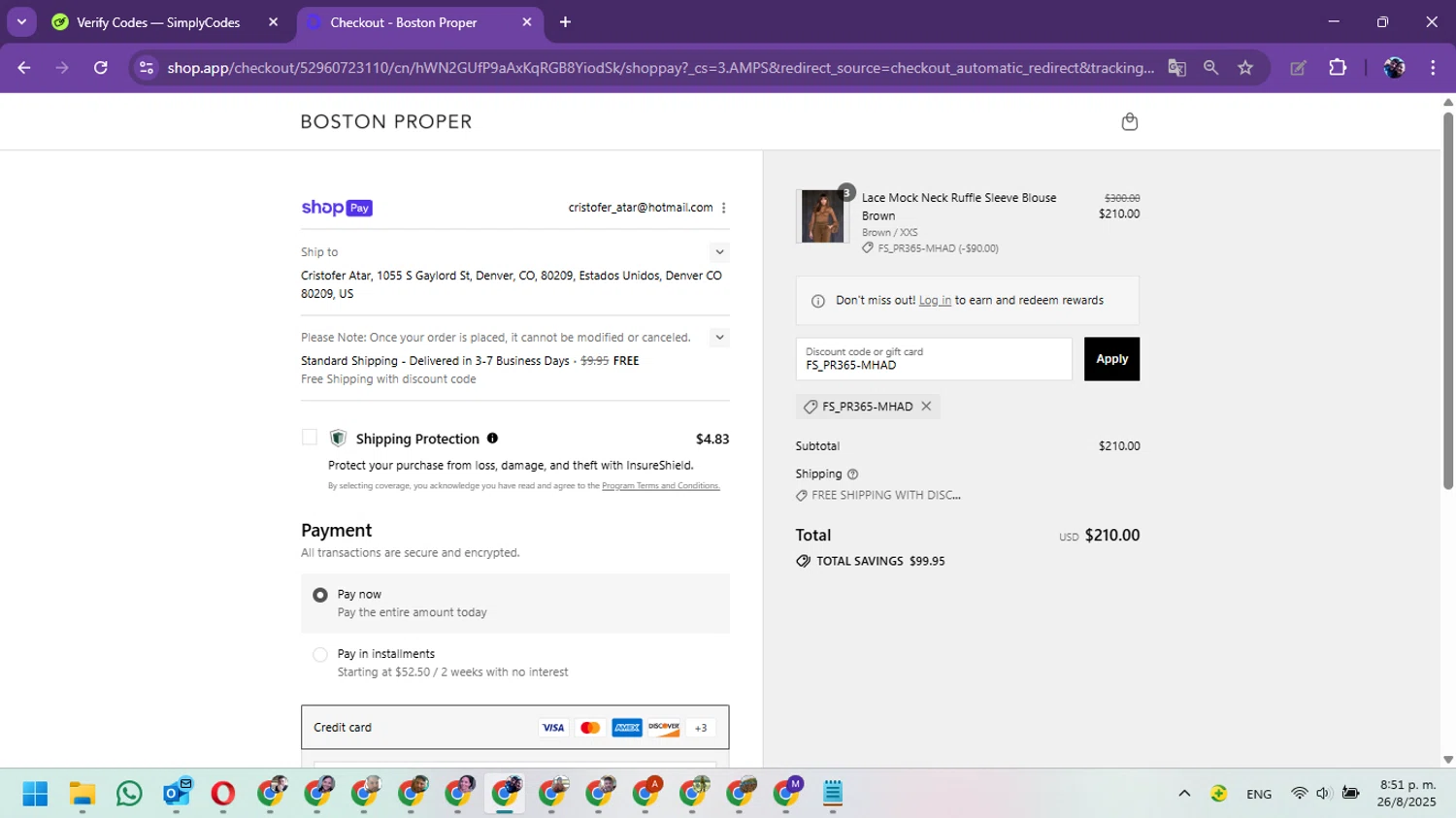Click the browser address bar URL
The height and width of the screenshot is (818, 1456).
tap(660, 68)
